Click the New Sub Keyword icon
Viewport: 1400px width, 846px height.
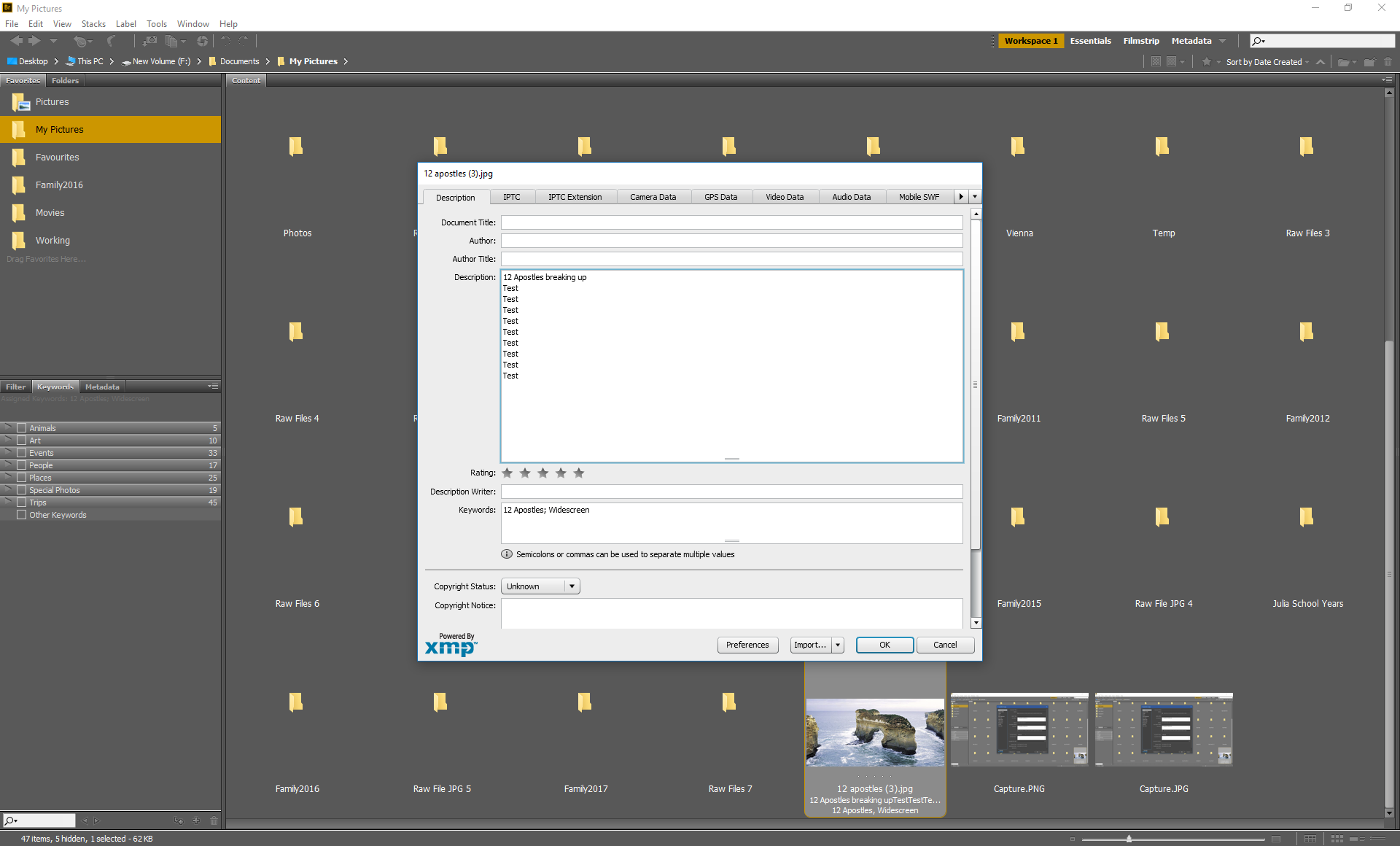[x=179, y=820]
